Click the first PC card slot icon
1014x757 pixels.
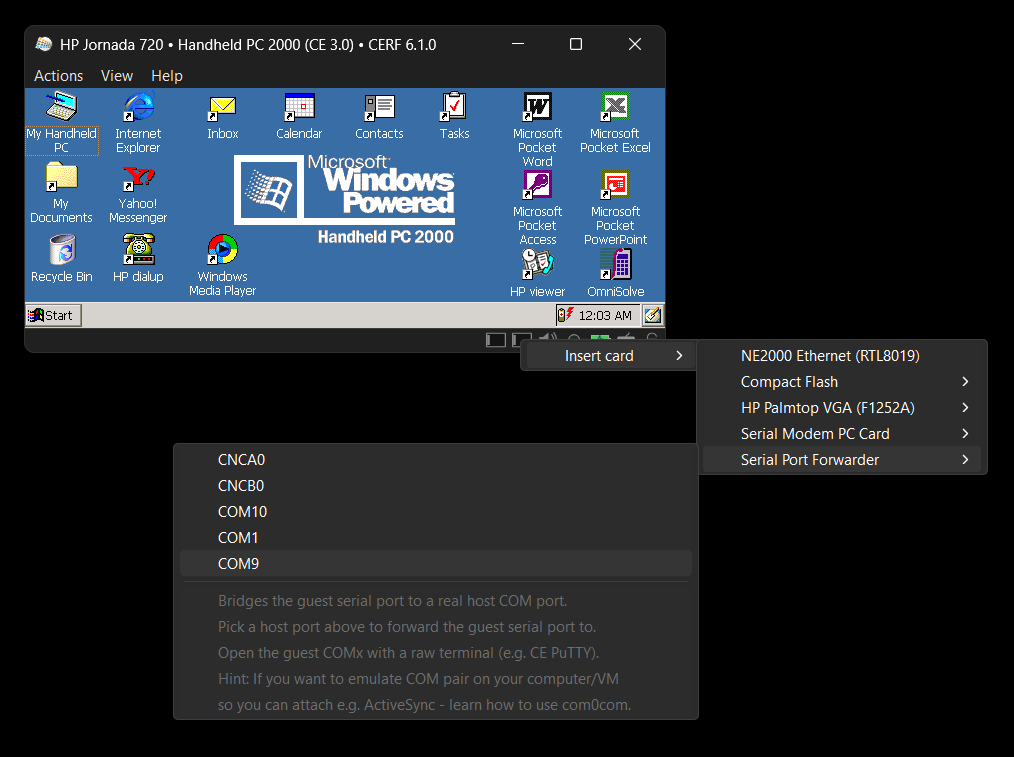click(x=495, y=340)
